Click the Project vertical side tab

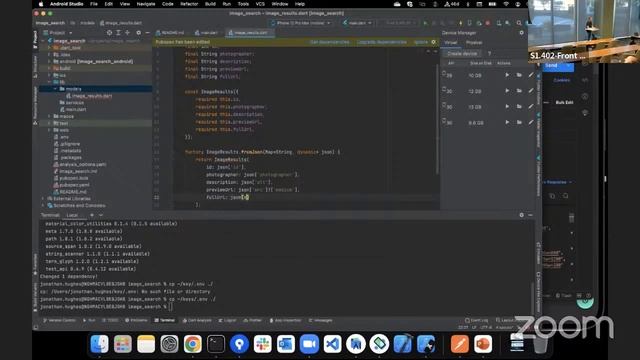point(35,39)
